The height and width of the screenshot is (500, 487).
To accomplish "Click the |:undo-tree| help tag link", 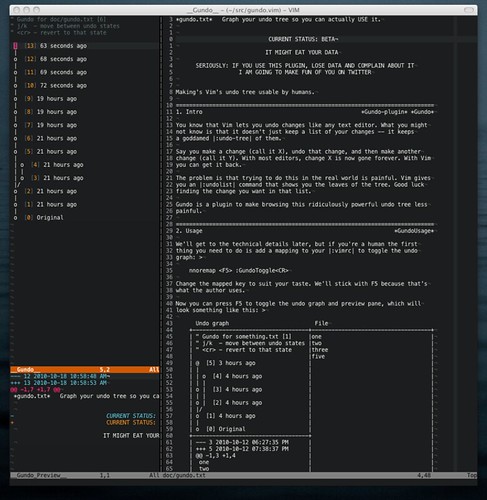I will pos(233,138).
